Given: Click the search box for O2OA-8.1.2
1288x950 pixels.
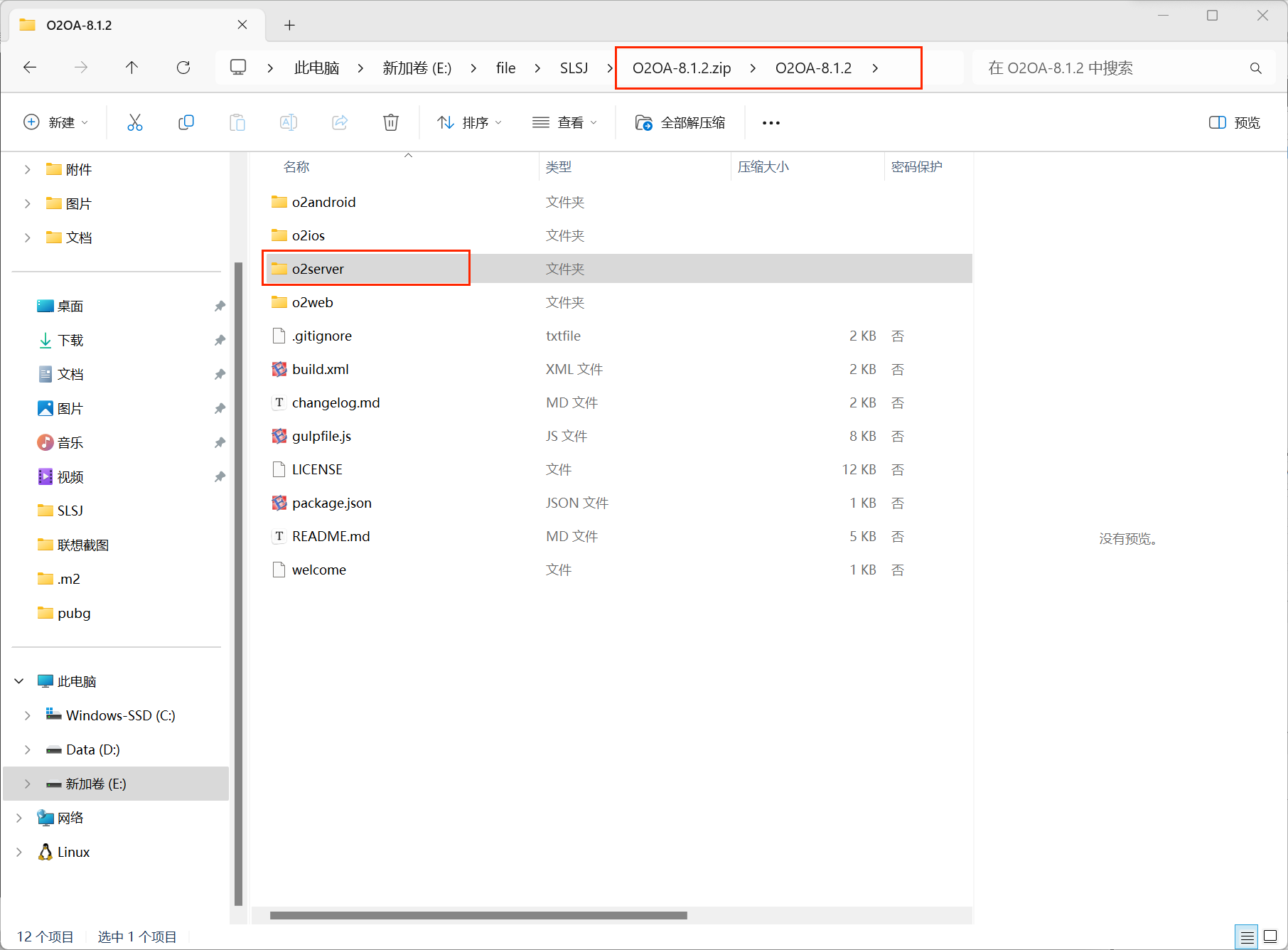Looking at the screenshot, I should 1116,68.
